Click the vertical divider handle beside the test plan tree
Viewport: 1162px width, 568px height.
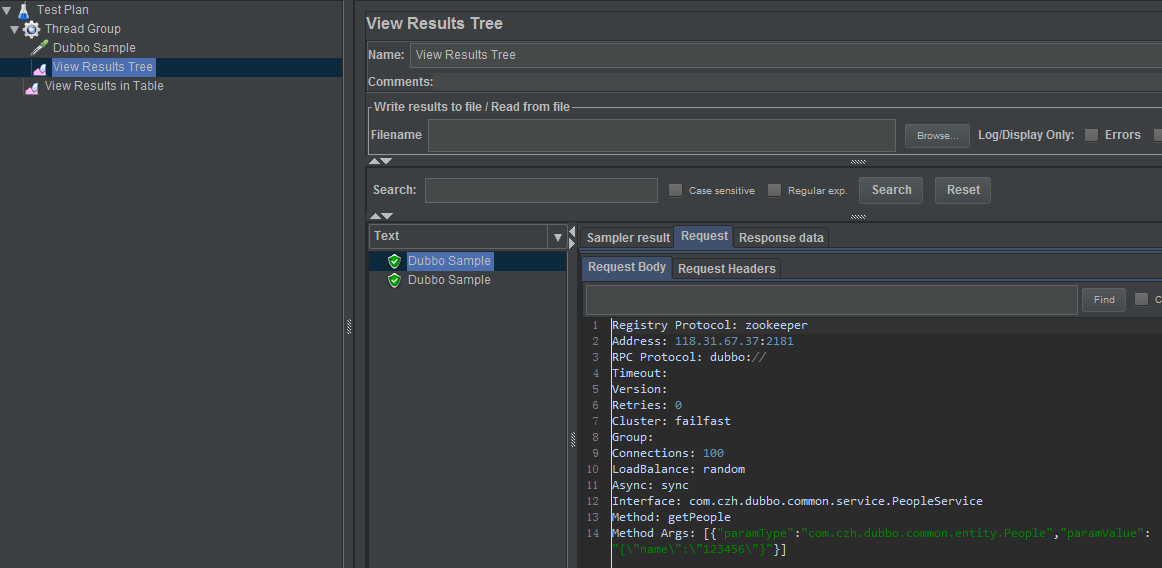[348, 326]
